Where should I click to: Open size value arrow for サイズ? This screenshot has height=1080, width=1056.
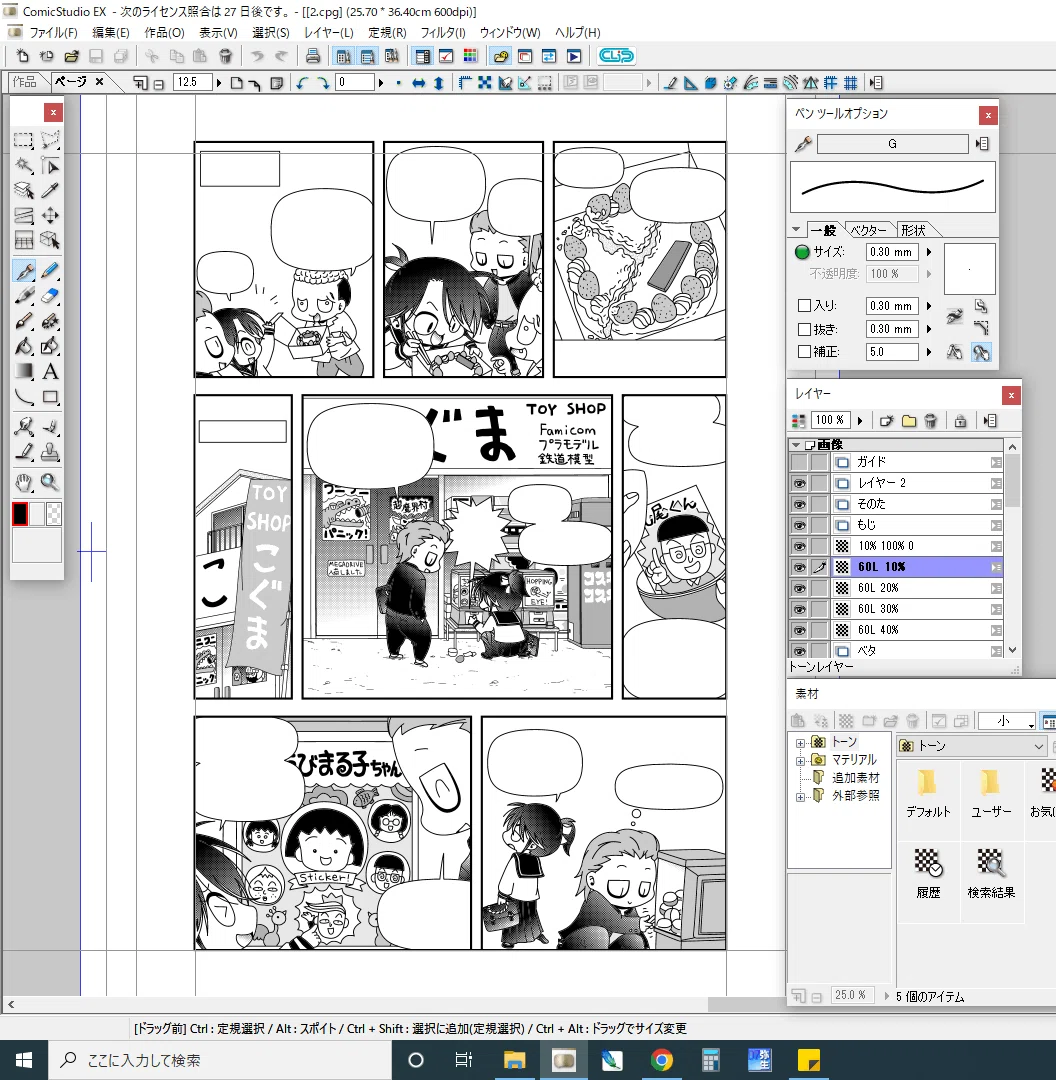[x=929, y=252]
